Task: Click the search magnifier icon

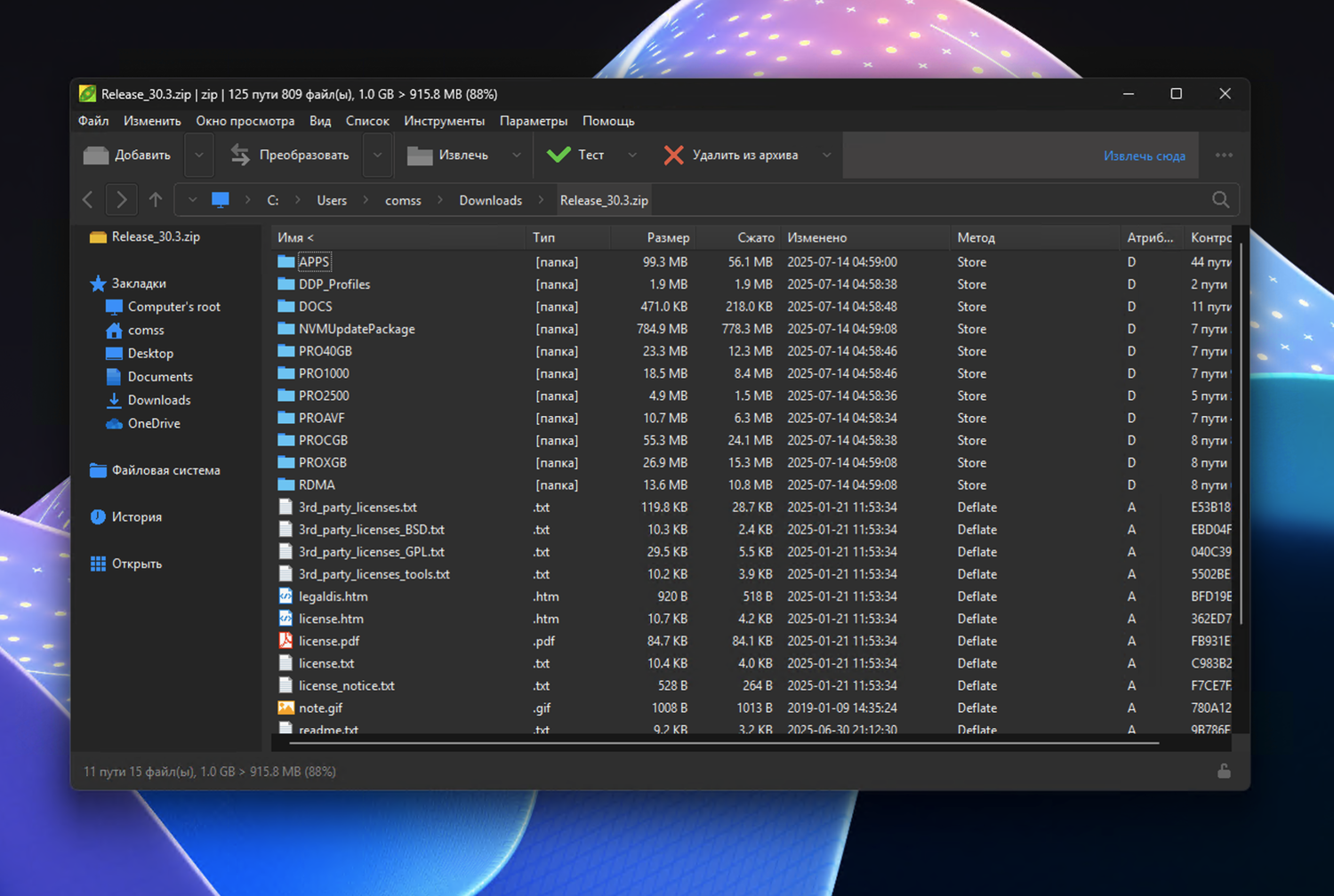Action: [x=1220, y=200]
